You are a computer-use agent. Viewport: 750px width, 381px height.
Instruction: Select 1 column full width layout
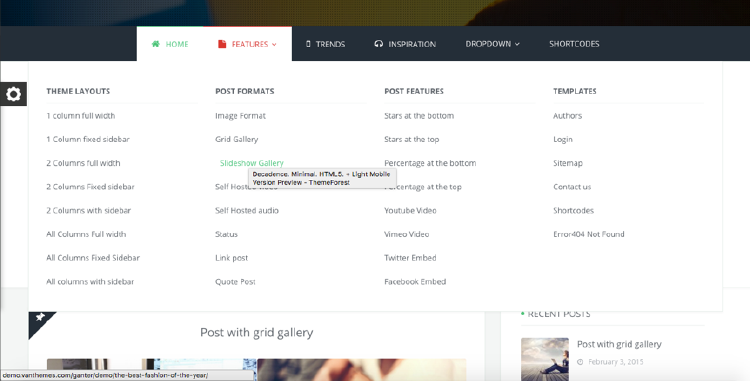[x=80, y=116]
